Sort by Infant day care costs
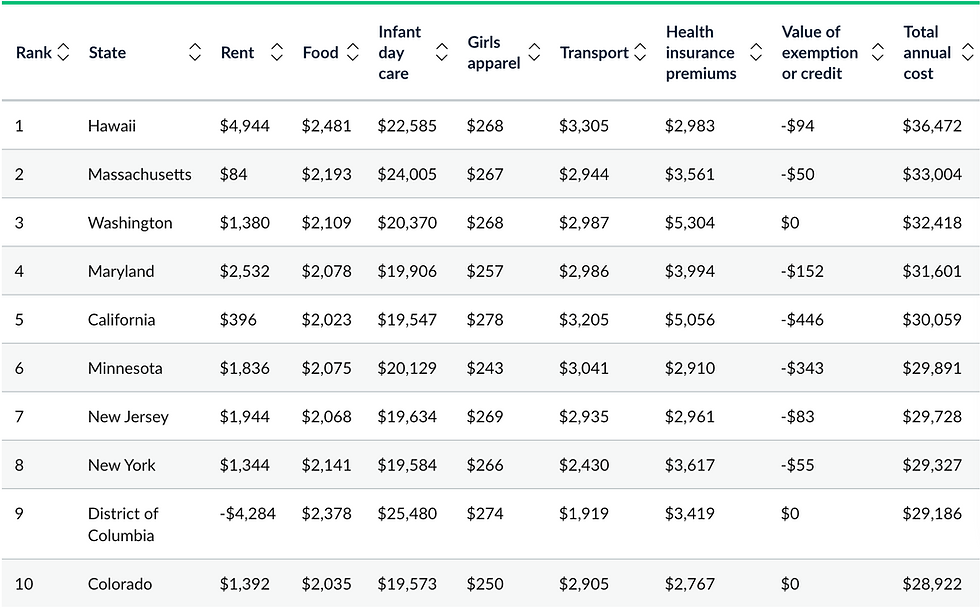 pyautogui.click(x=441, y=52)
